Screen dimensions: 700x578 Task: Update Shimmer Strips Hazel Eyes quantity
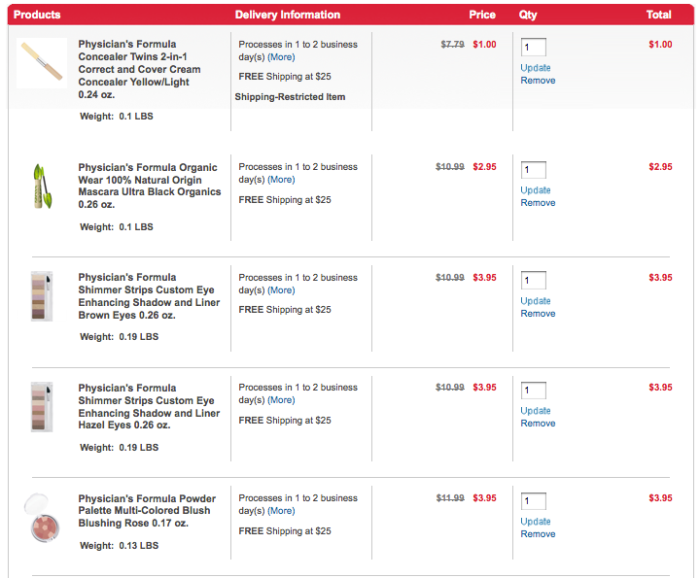[x=536, y=410]
